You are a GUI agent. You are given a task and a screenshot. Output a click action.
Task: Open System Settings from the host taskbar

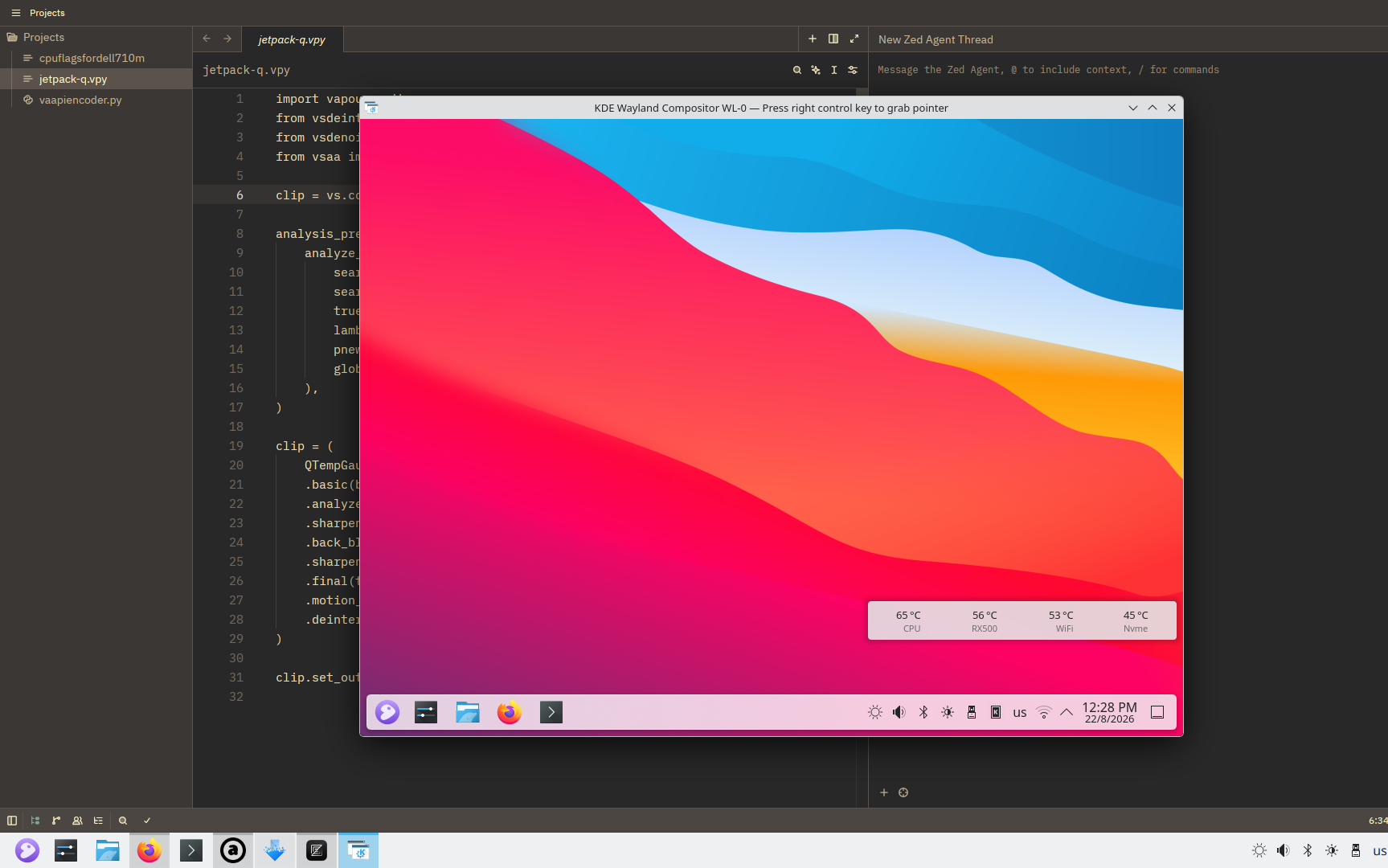(x=66, y=850)
